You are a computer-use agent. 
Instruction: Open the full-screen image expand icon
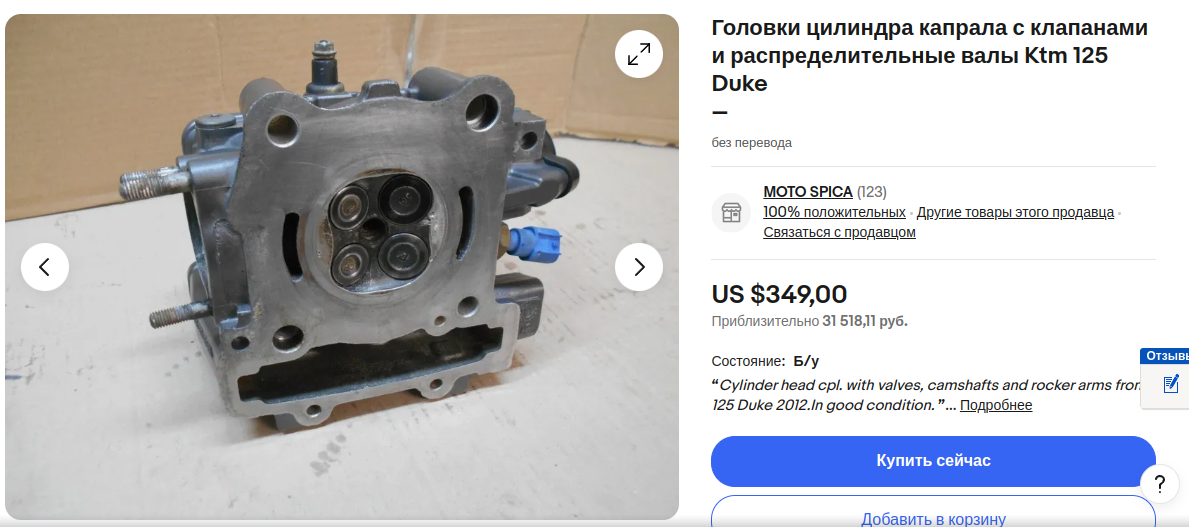(638, 54)
